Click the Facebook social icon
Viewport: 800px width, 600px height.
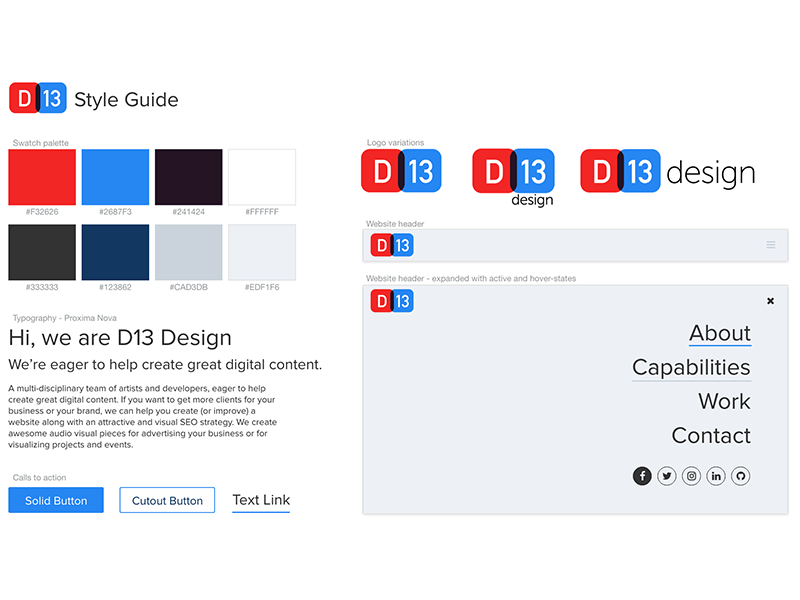pyautogui.click(x=642, y=476)
